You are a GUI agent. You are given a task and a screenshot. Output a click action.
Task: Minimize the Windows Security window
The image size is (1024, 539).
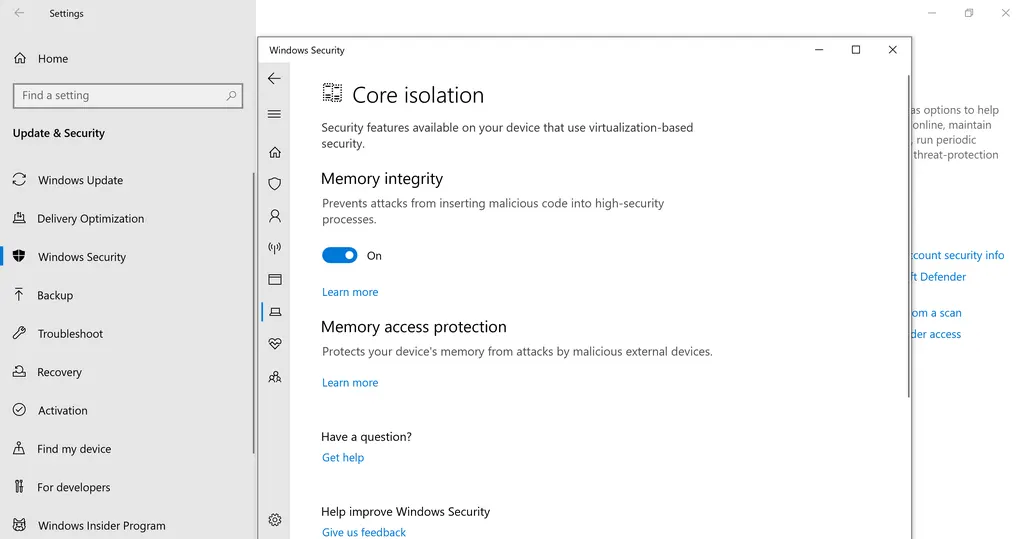819,50
